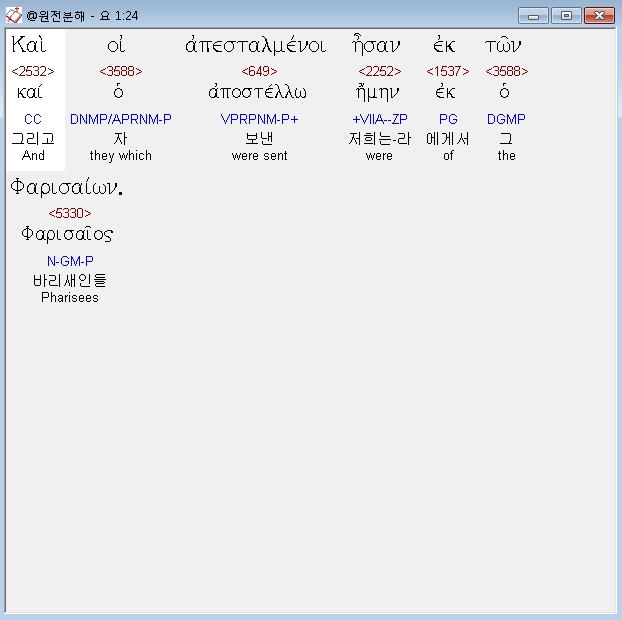Click the parsing code N-GM-P
Screen dimensions: 622x620
point(70,261)
